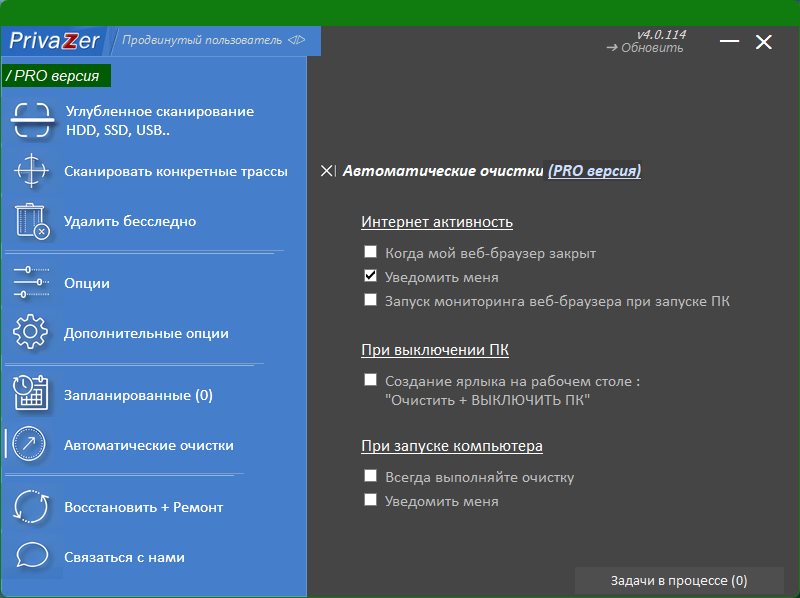800x598 pixels.
Task: Select 'Автоматические очистки' menu entry
Action: [148, 445]
